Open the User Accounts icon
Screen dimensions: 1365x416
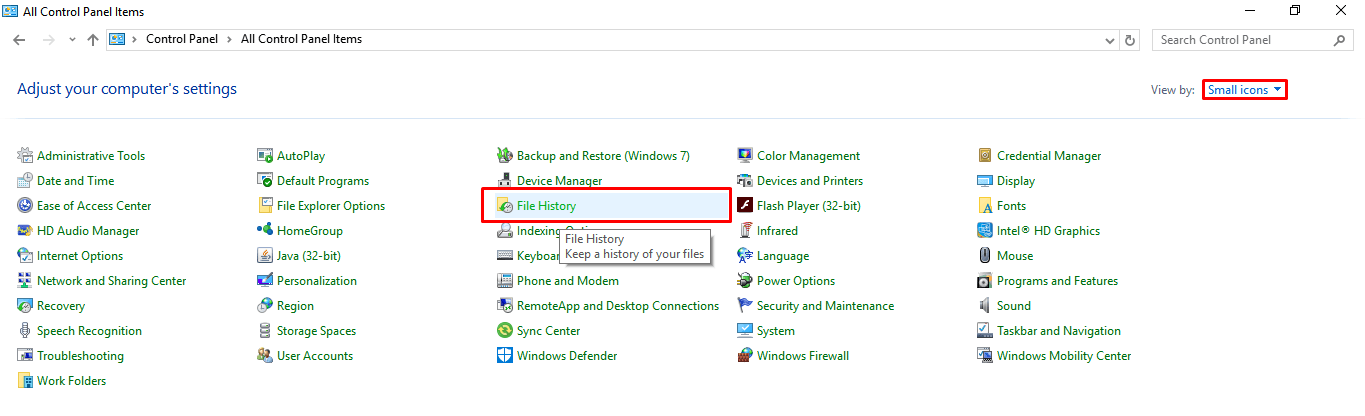click(x=265, y=356)
